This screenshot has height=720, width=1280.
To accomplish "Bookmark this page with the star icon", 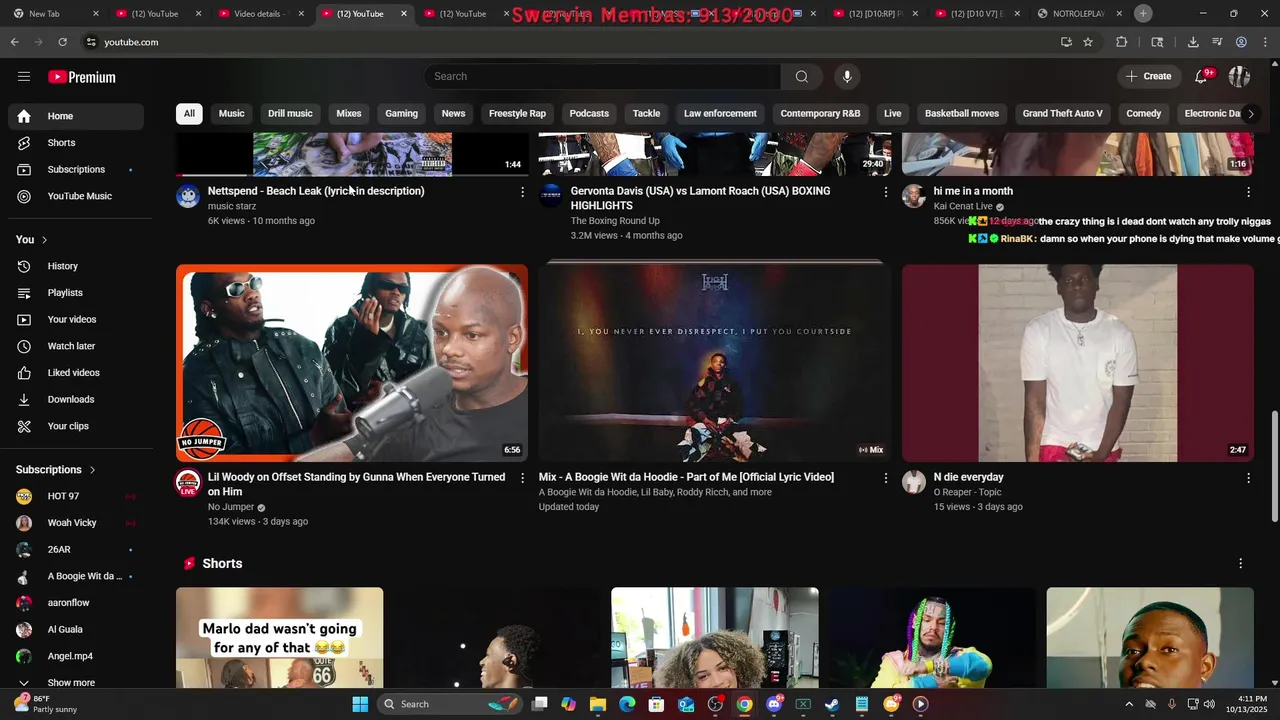I will click(x=1088, y=42).
